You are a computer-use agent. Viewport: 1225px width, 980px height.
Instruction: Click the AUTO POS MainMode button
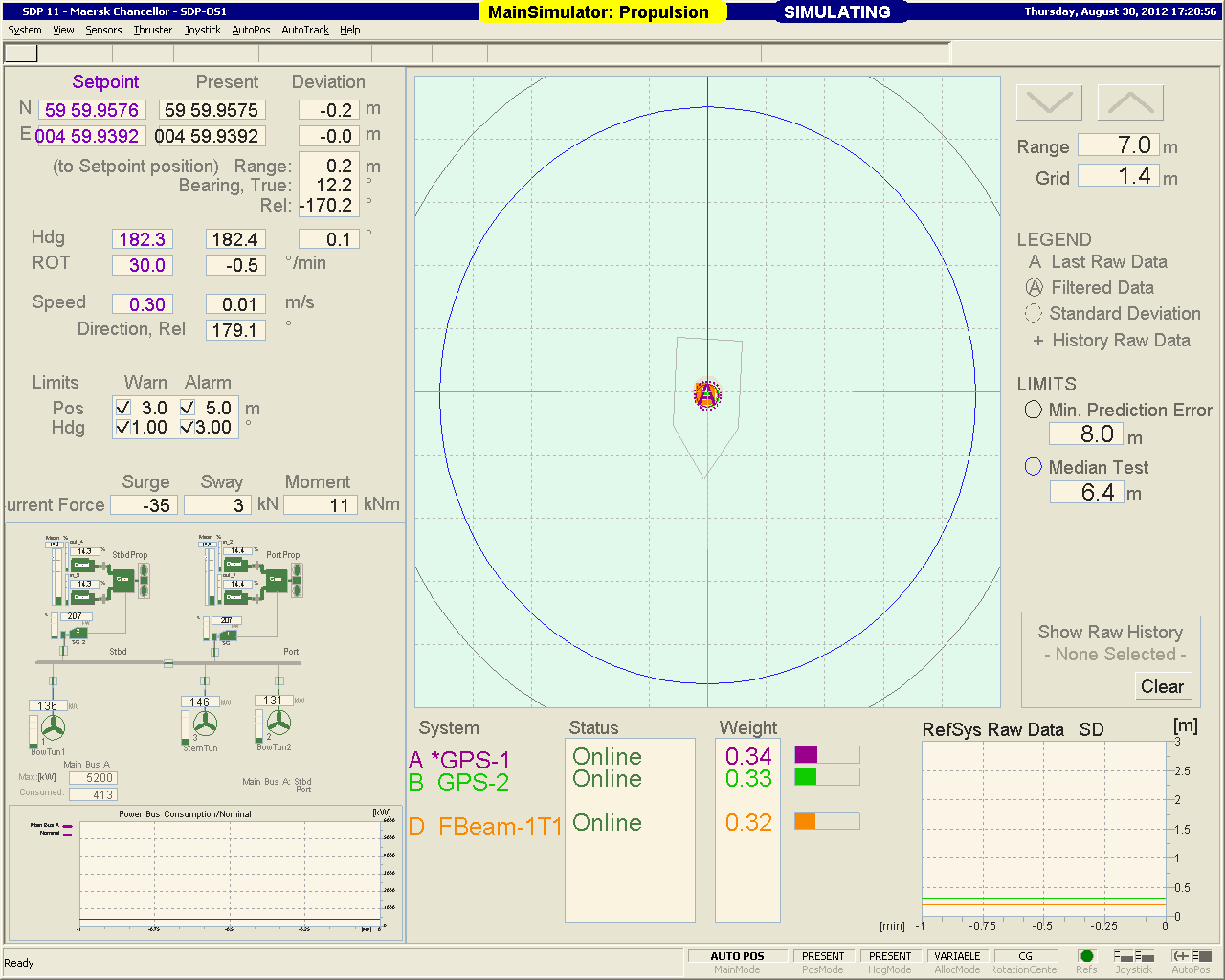737,956
